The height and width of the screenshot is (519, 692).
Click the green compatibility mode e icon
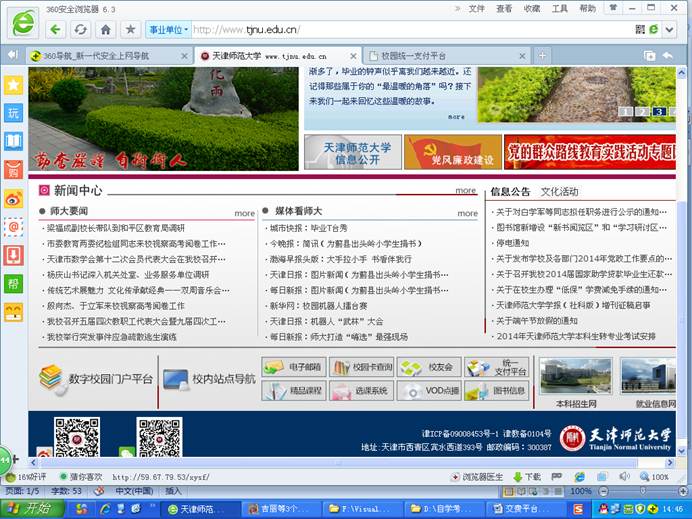pos(654,30)
